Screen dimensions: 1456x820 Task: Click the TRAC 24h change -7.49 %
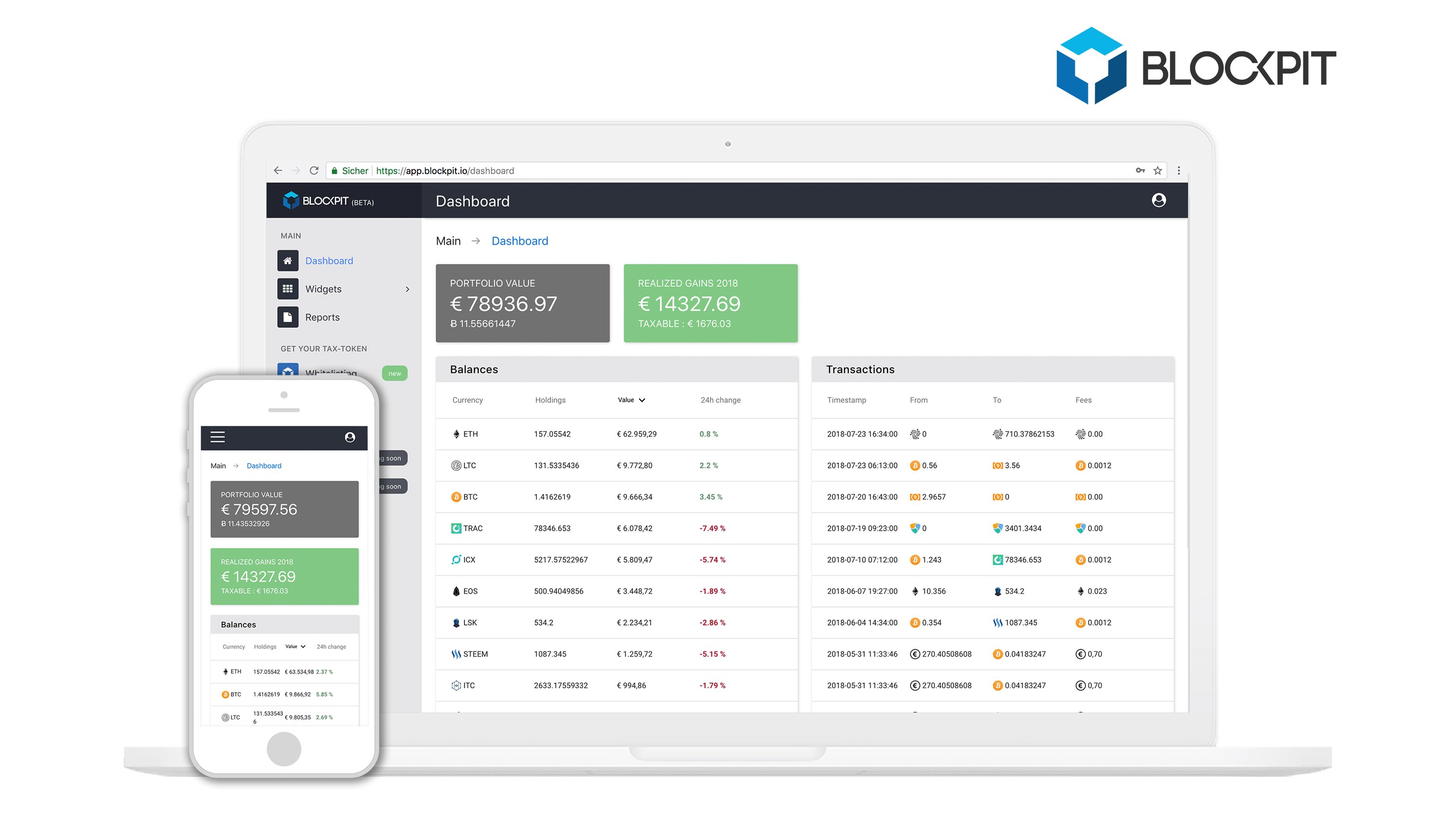click(712, 528)
